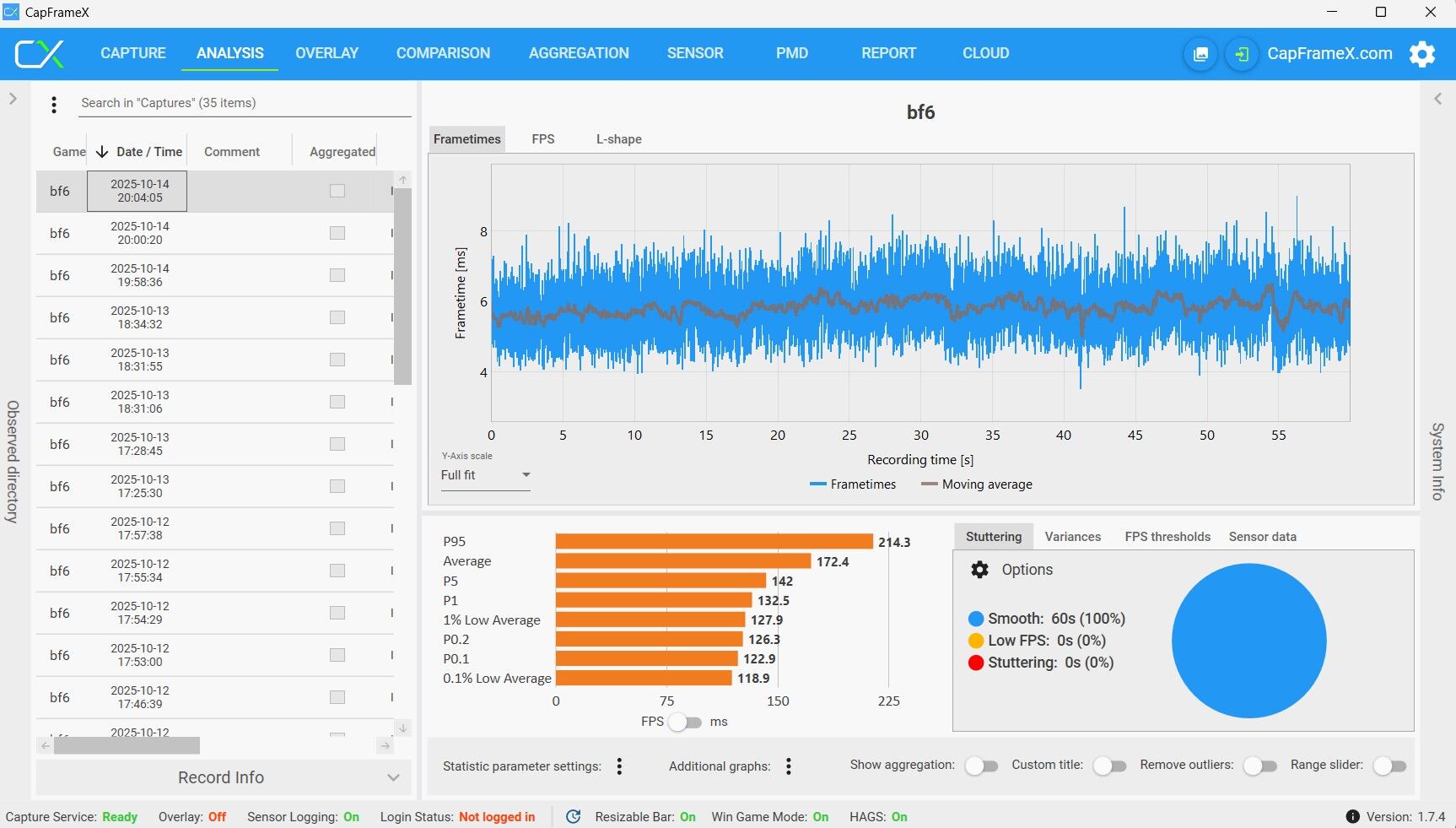Select the bf6 capture from 2025-10-12 17:53:00
Screen dimensions: 1456x828
215,655
